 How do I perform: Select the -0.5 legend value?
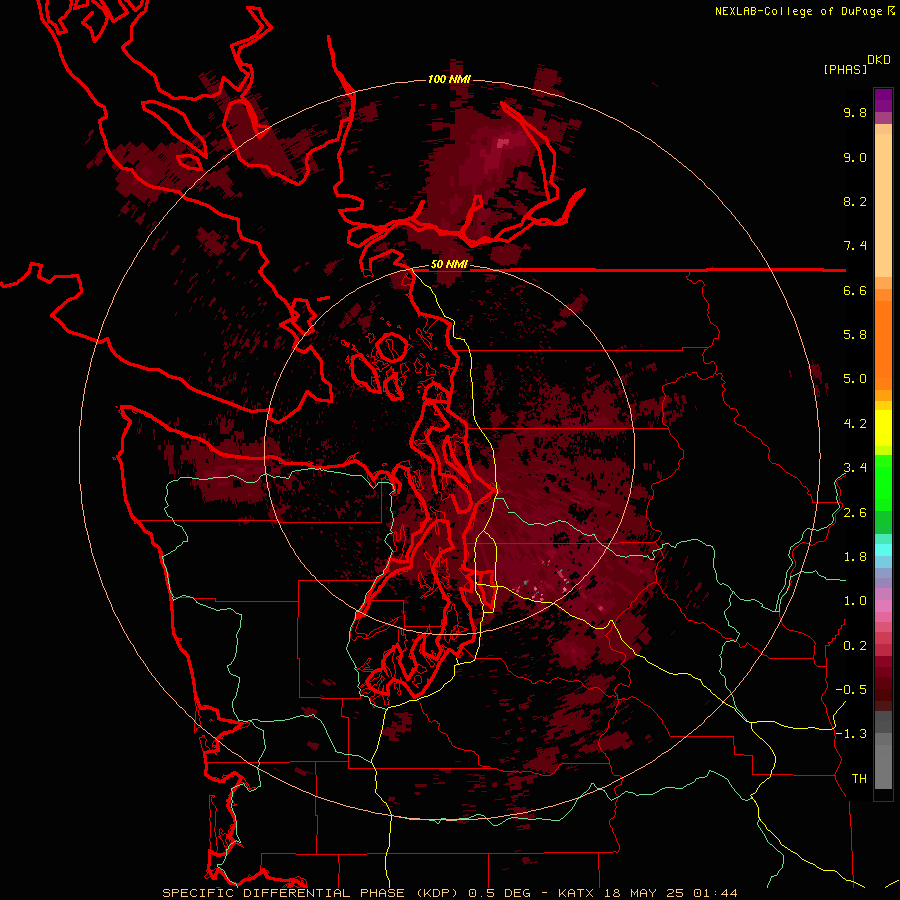(x=851, y=690)
